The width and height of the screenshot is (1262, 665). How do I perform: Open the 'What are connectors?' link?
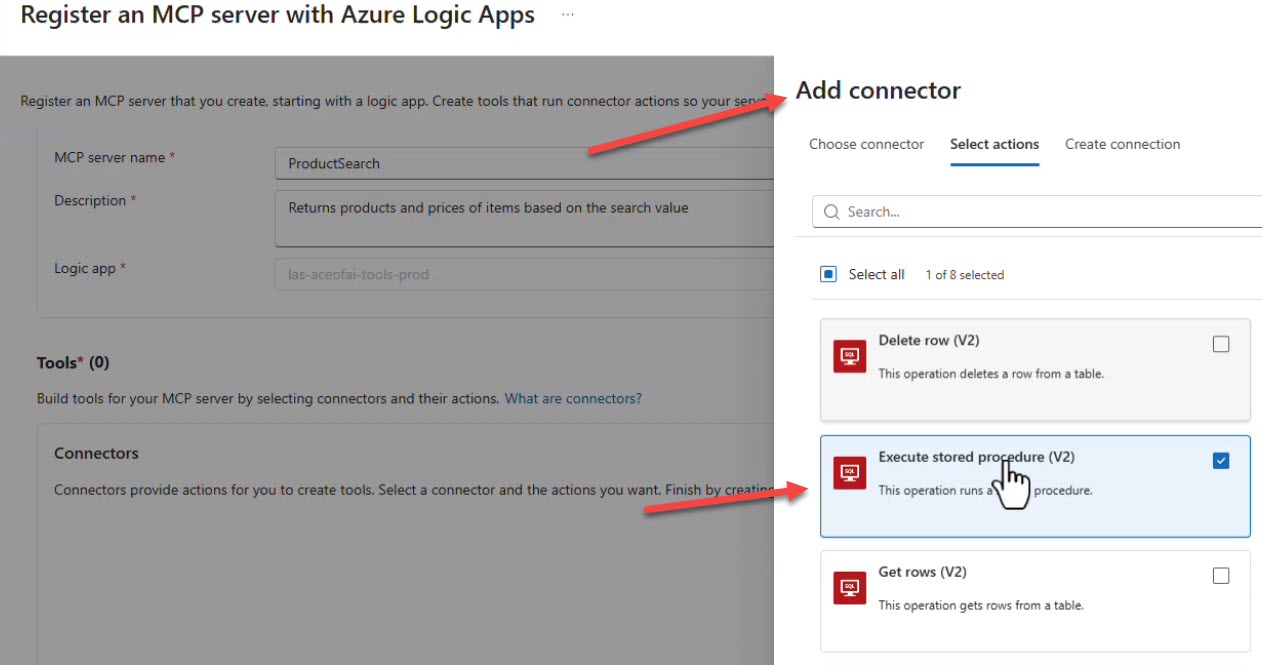[573, 398]
